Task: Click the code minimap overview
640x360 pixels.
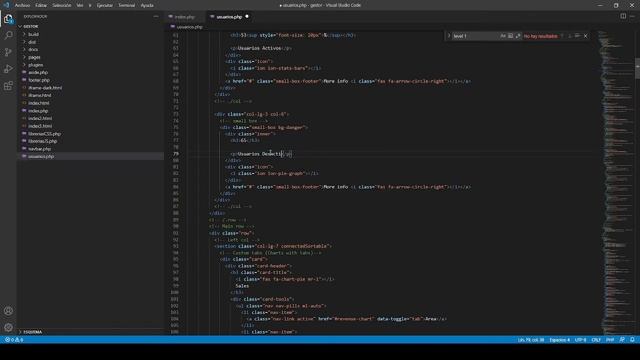Action: tap(616, 182)
